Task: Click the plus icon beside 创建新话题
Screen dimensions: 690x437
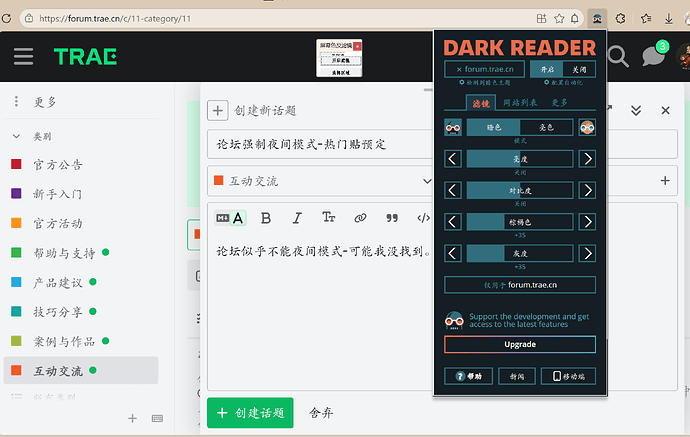Action: 218,110
